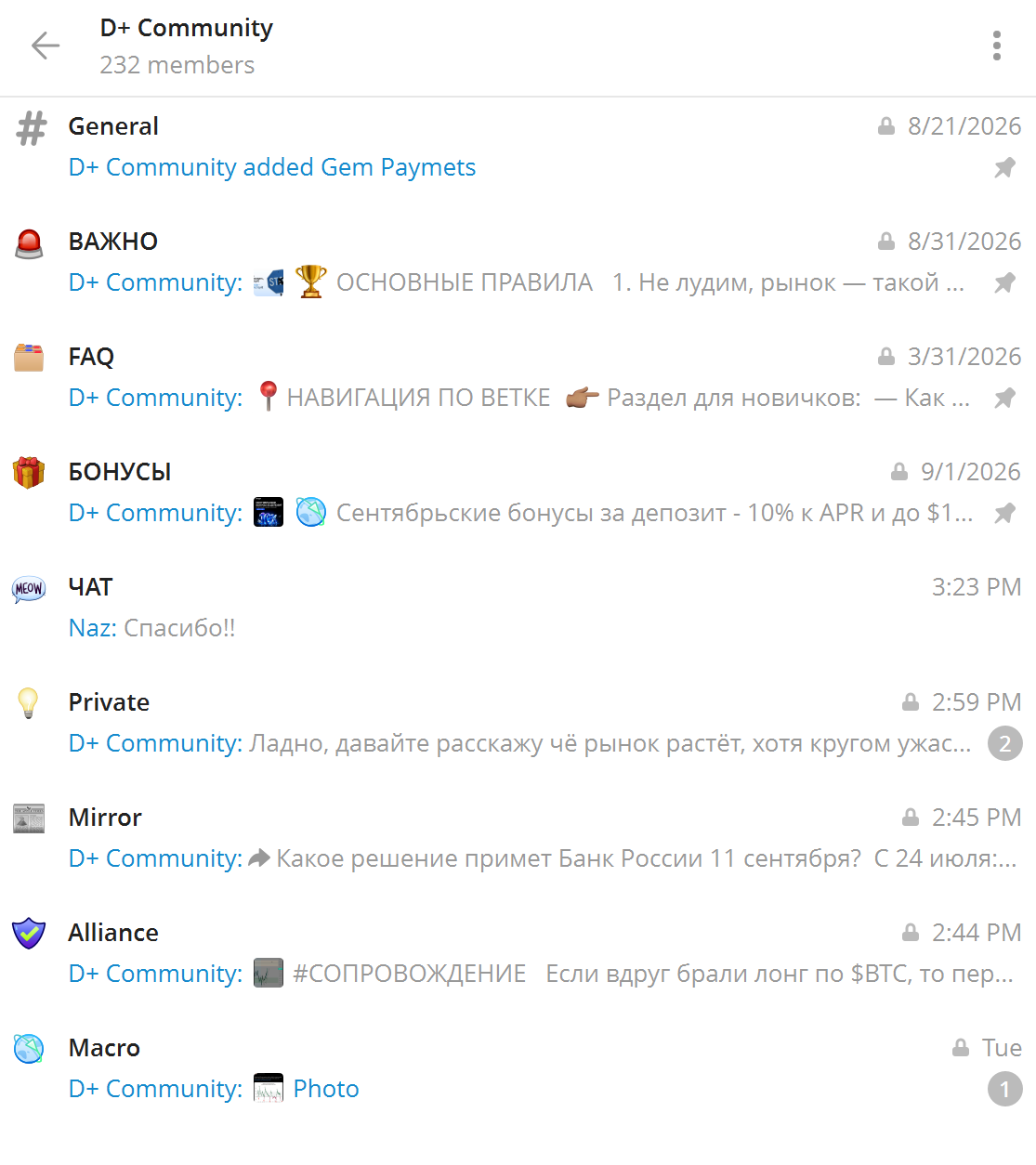The image size is (1036, 1165).
Task: Click the red siren ВАЖНО topic icon
Action: pyautogui.click(x=30, y=243)
